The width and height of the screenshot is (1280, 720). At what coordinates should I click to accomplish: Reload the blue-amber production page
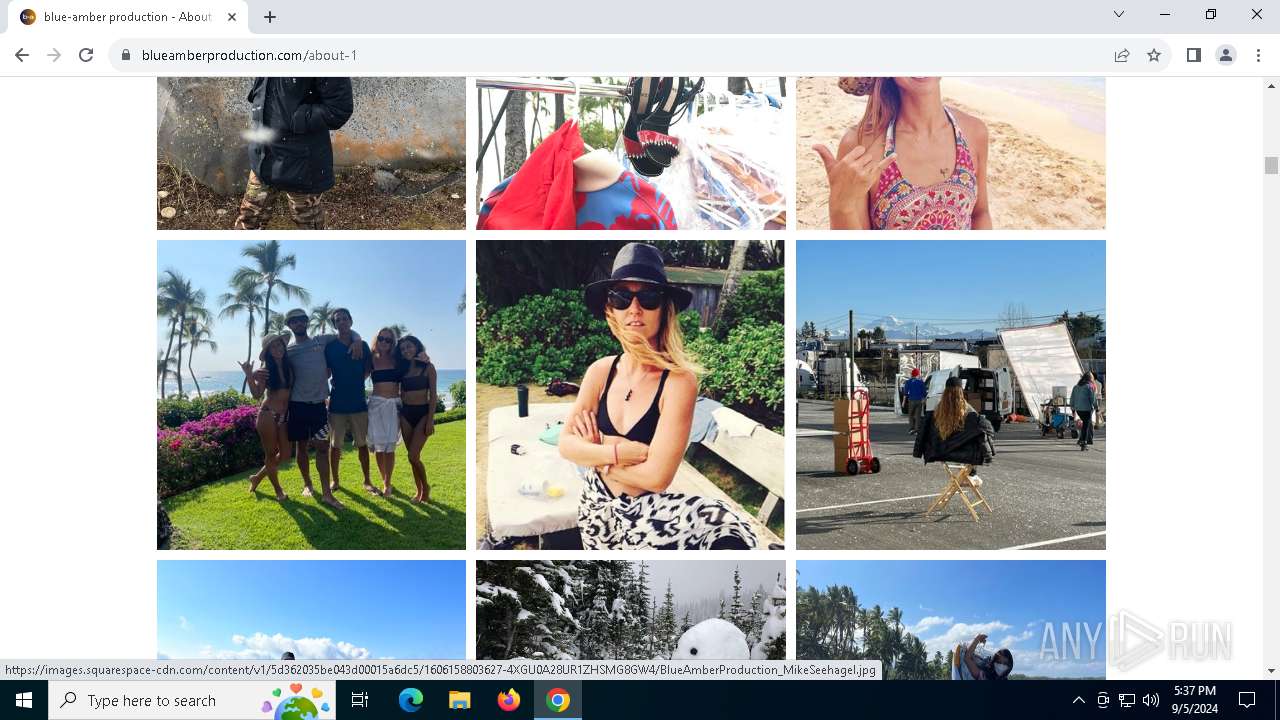pyautogui.click(x=86, y=55)
